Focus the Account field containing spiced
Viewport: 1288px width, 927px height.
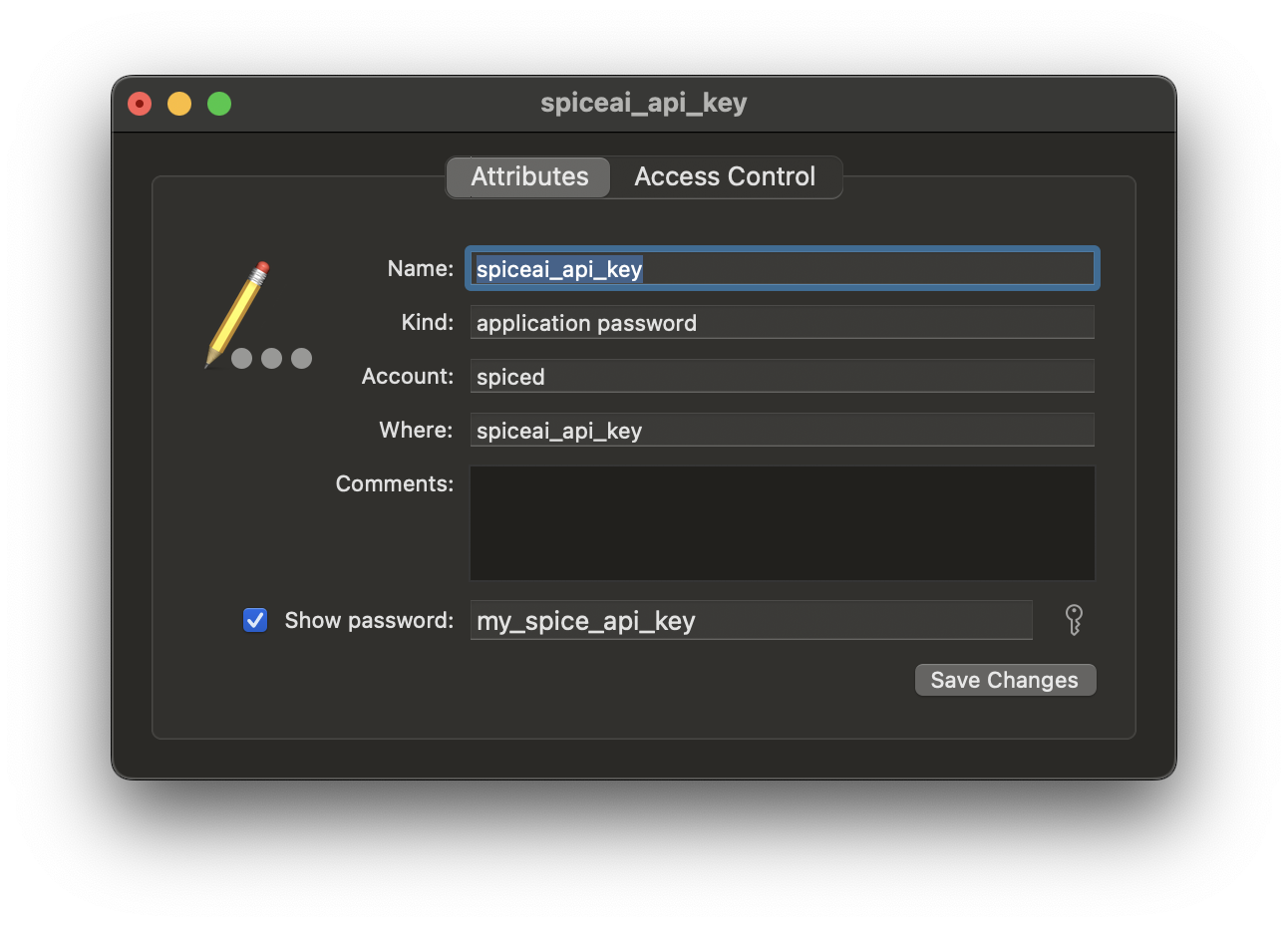click(x=782, y=377)
